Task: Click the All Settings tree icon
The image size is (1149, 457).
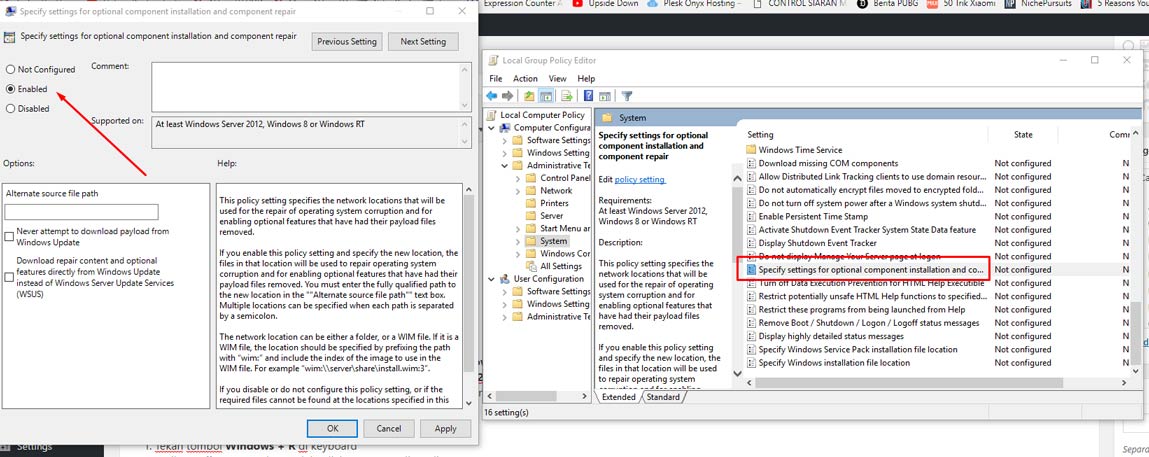Action: pyautogui.click(x=532, y=267)
